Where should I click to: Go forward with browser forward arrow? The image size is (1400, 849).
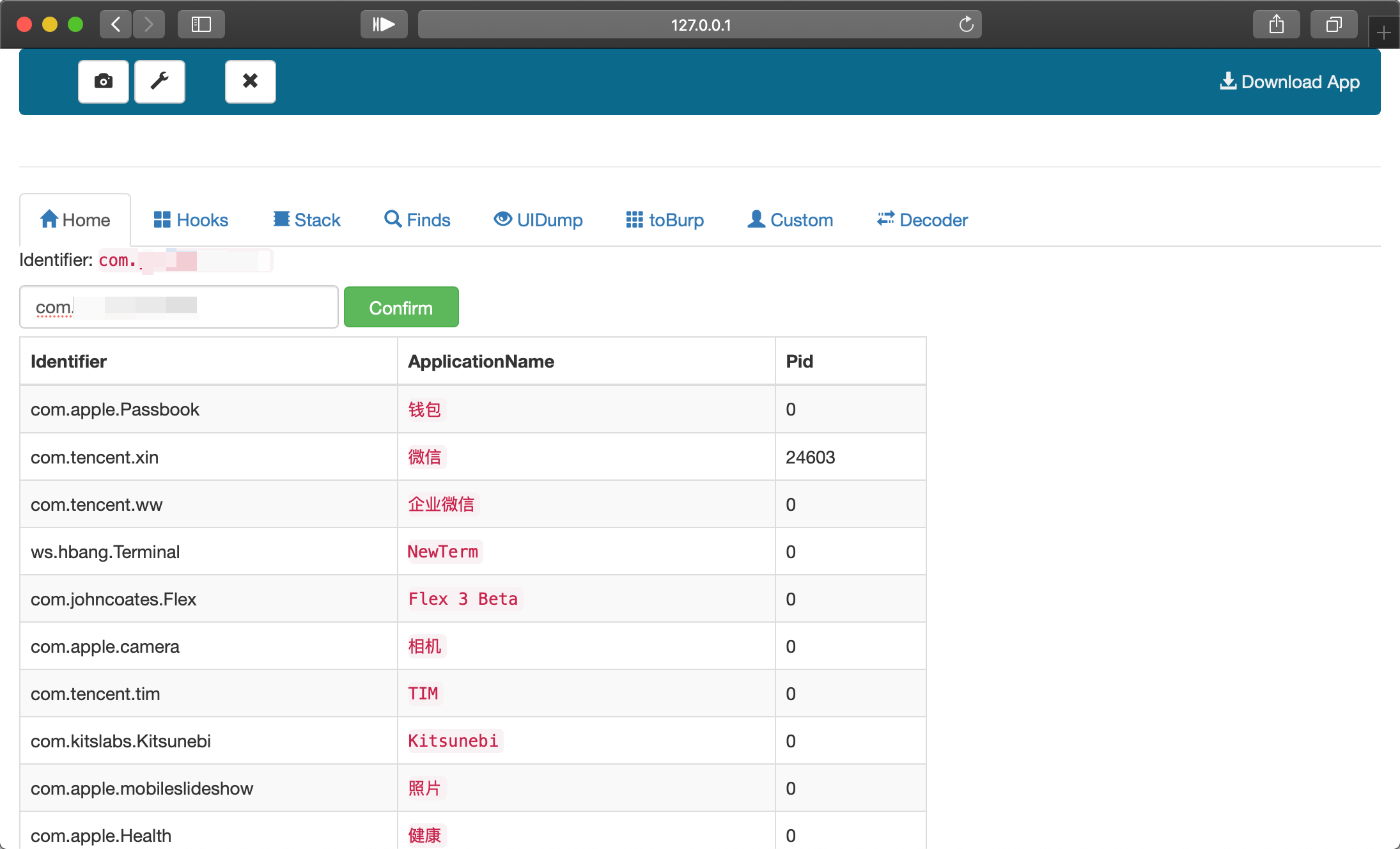(149, 24)
